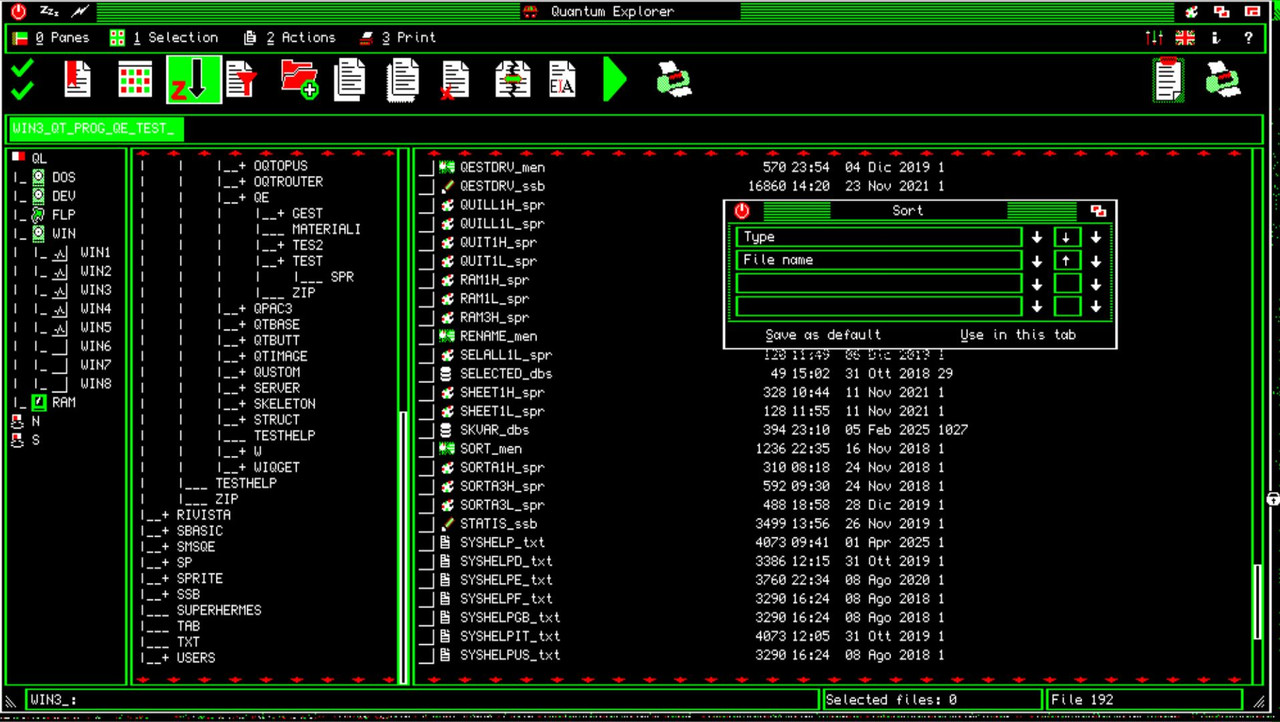Tick the checkbox for QESTDRV_men
The height and width of the screenshot is (722, 1280).
pyautogui.click(x=427, y=168)
